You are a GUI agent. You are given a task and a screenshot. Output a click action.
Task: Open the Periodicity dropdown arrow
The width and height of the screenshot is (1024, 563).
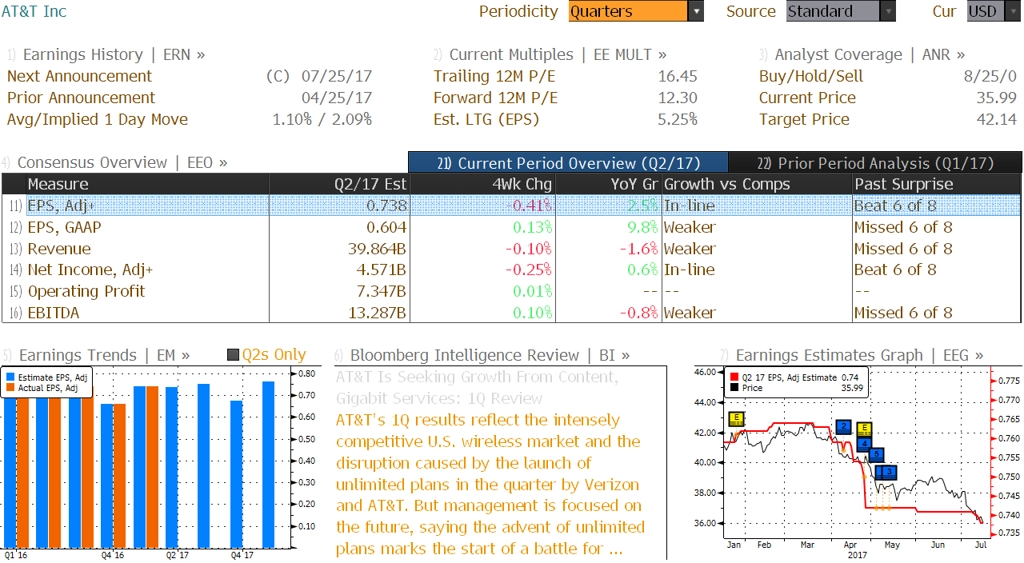coord(696,11)
